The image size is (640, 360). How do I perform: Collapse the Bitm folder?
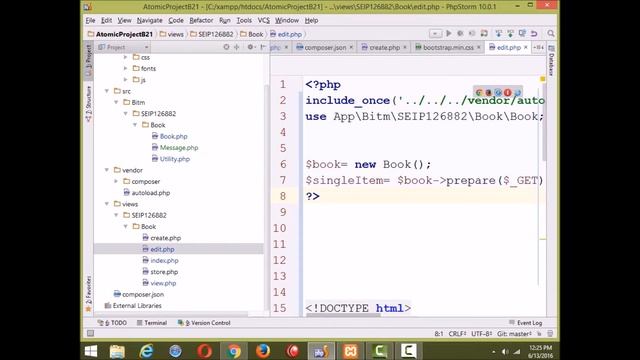tap(116, 102)
